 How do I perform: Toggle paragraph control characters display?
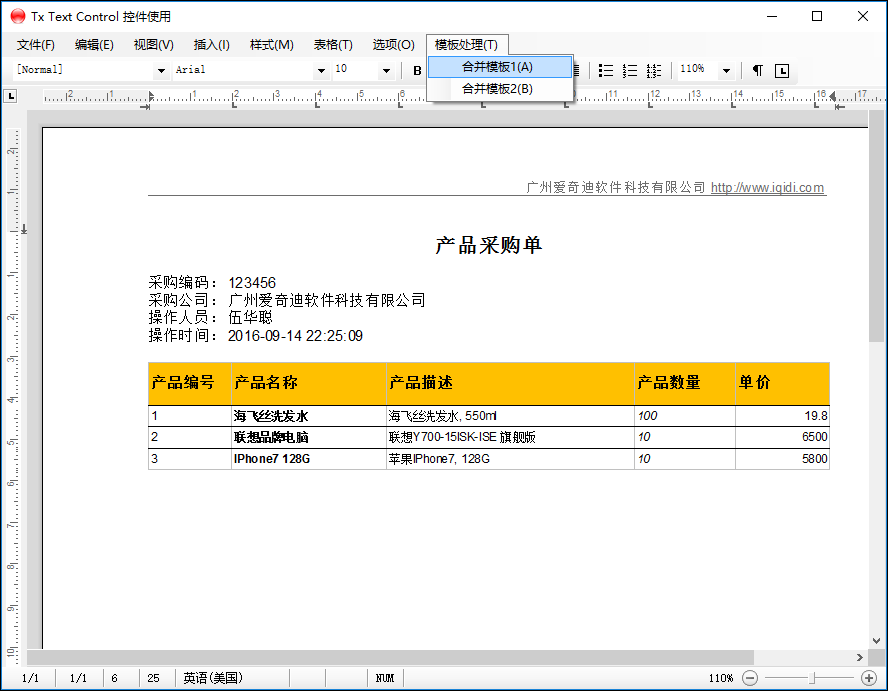click(758, 71)
